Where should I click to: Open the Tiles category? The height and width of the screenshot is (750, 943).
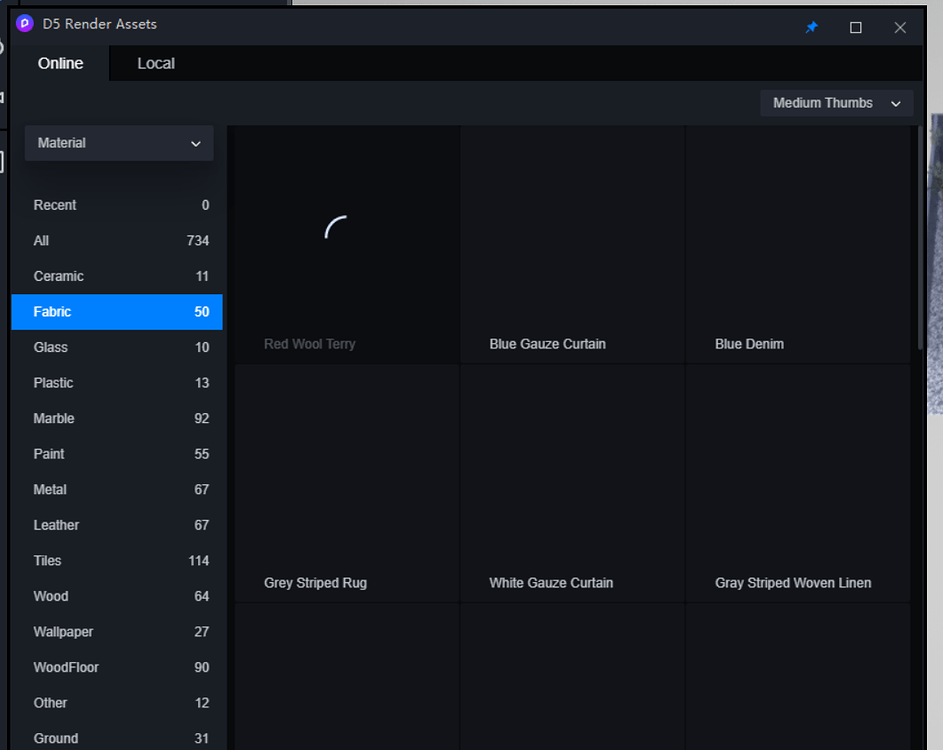click(117, 561)
